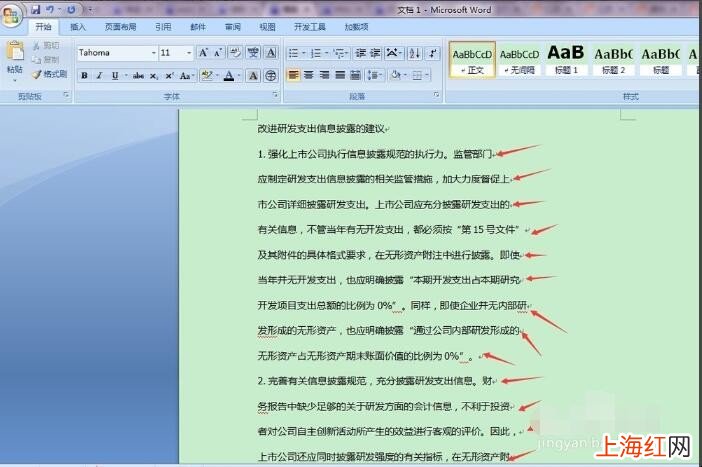Open the 邮件 (Mailings) tab
The height and width of the screenshot is (467, 702).
click(198, 27)
